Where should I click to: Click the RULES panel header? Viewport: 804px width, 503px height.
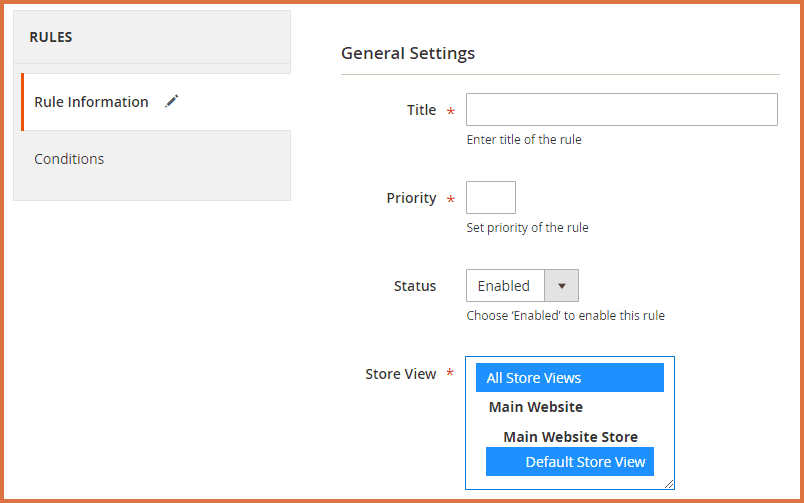(51, 37)
